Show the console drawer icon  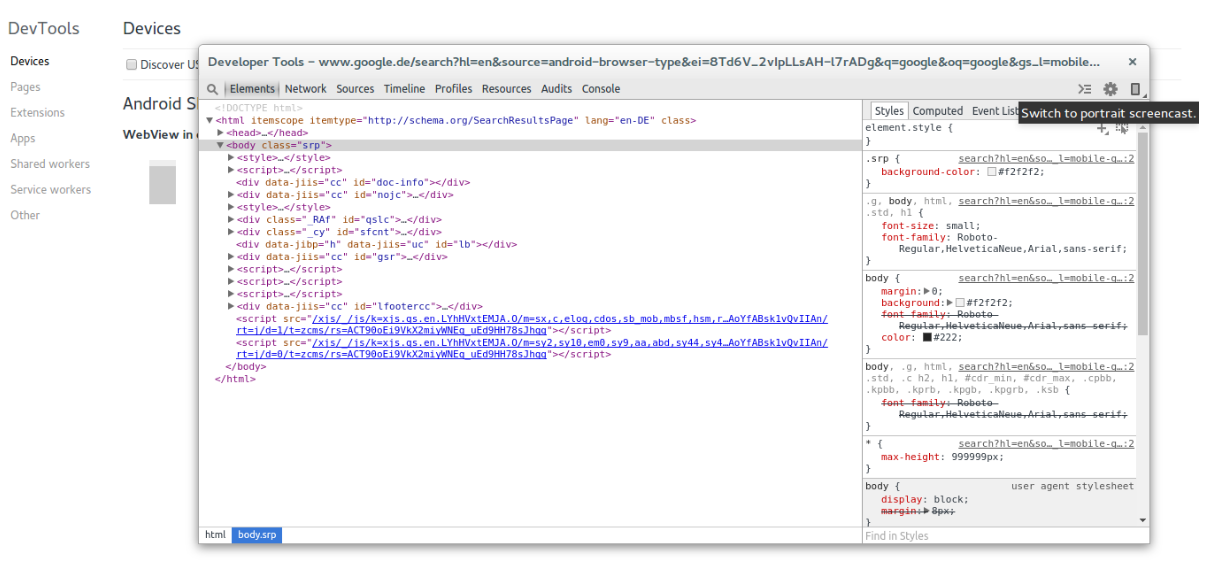point(1085,89)
